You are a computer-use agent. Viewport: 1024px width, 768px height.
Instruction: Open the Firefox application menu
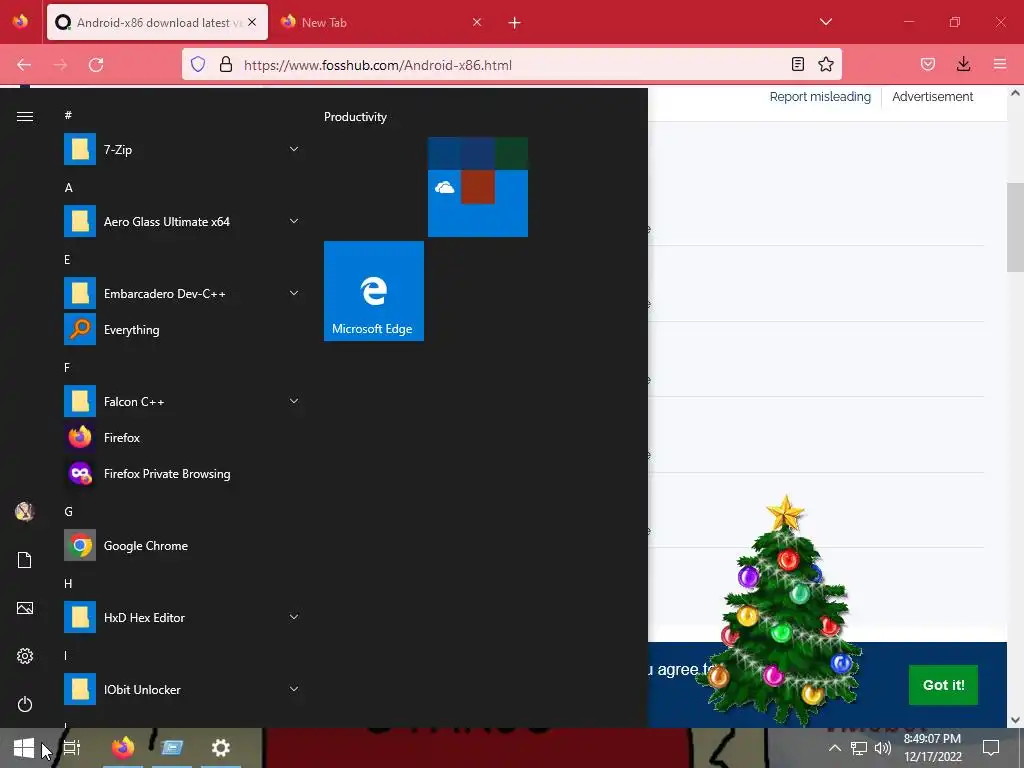click(1000, 64)
